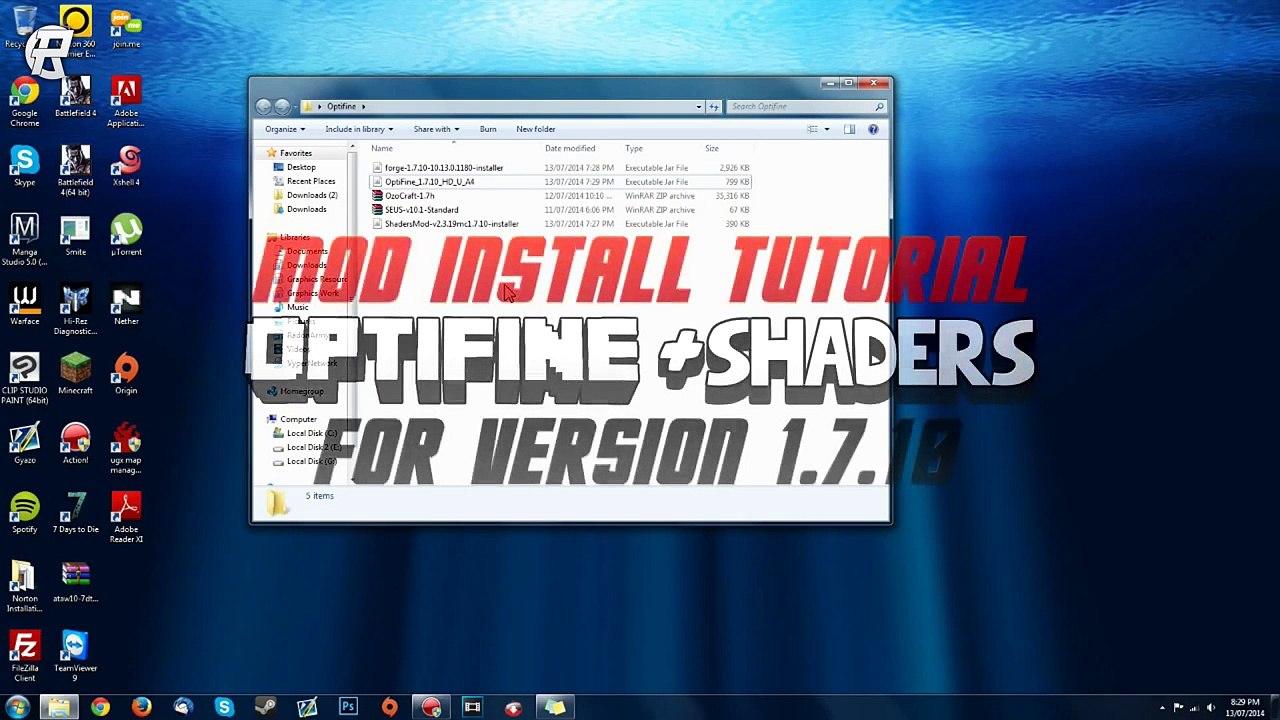Open Photoshop from the taskbar
1280x720 pixels.
(348, 708)
